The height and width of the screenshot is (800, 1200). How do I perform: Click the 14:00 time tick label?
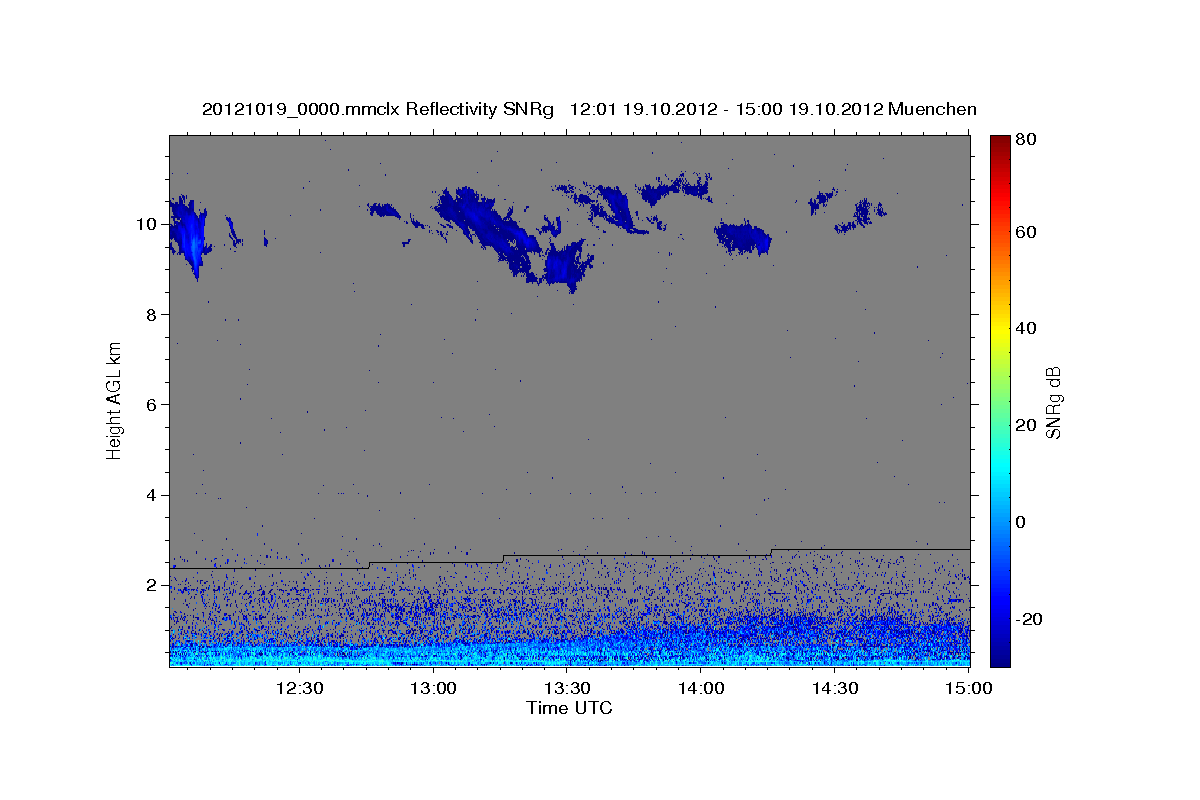[701, 688]
